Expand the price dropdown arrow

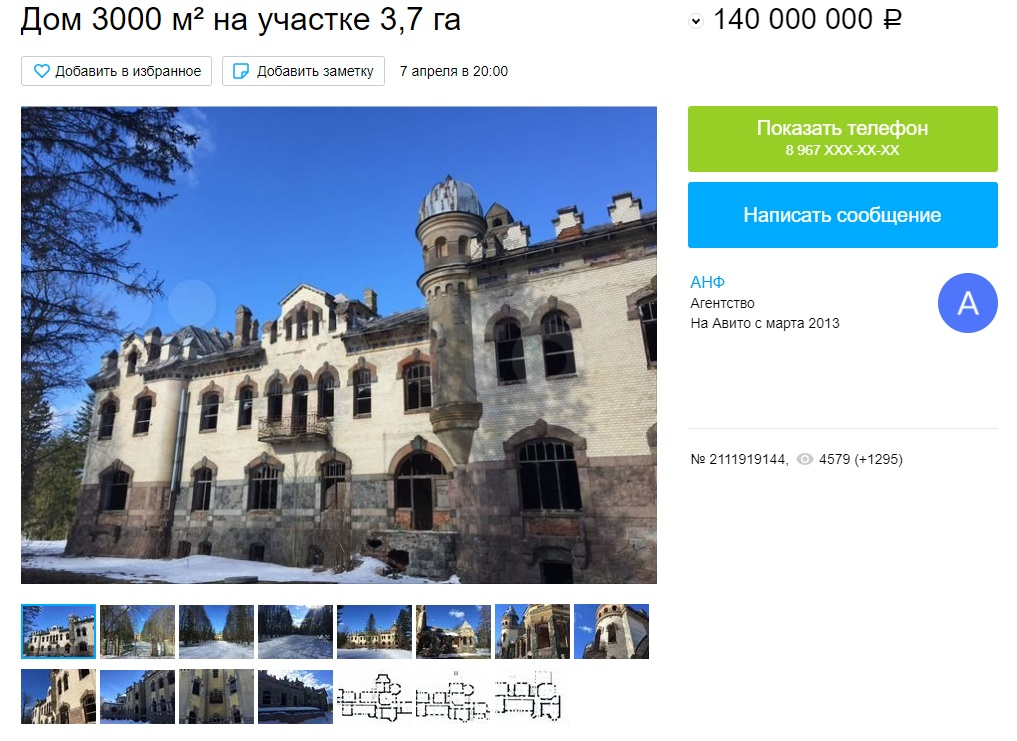click(695, 21)
